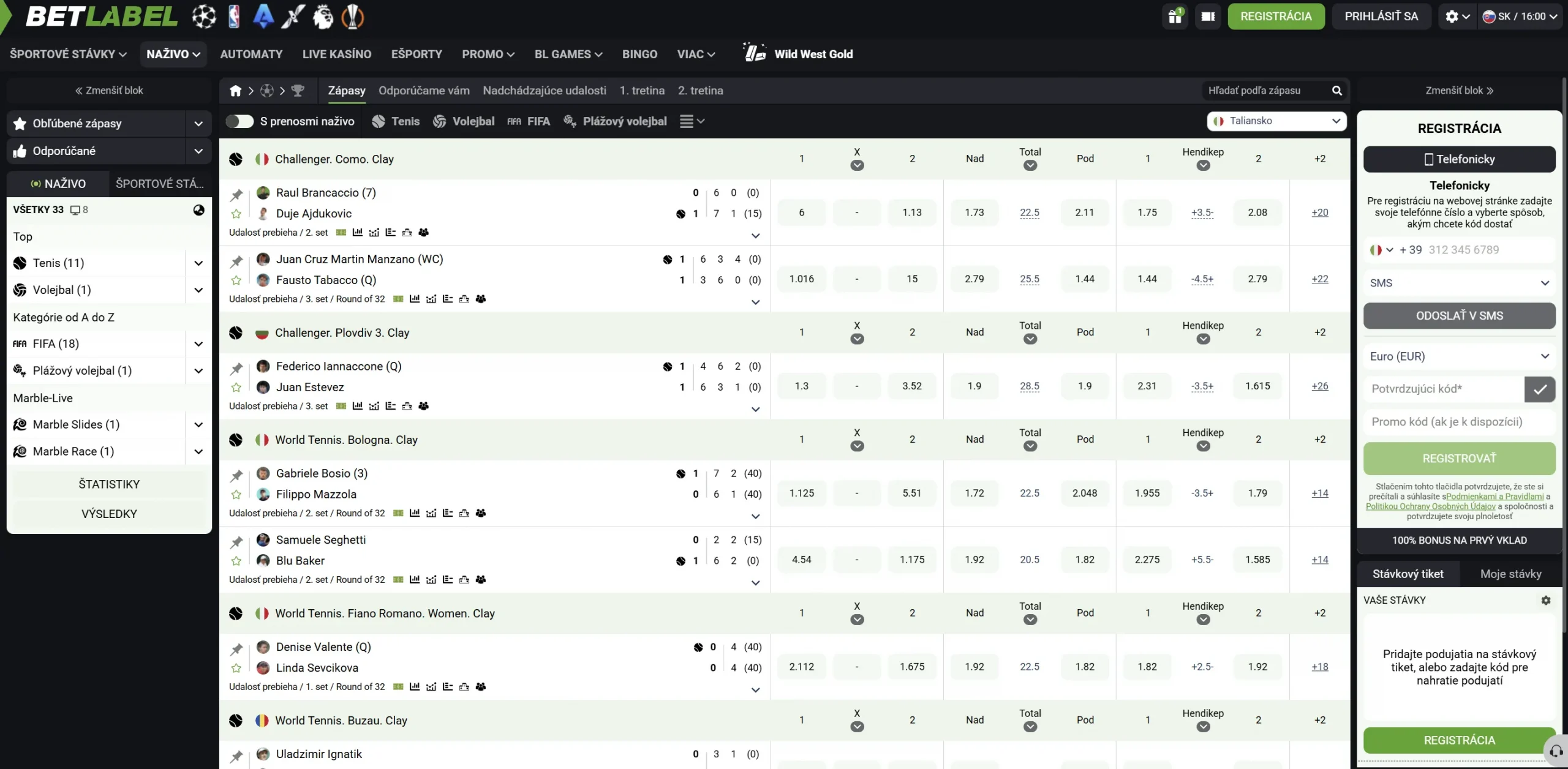Viewport: 1568px width, 769px height.
Task: Favorite the Filippo Mazzola match star
Action: click(x=236, y=495)
